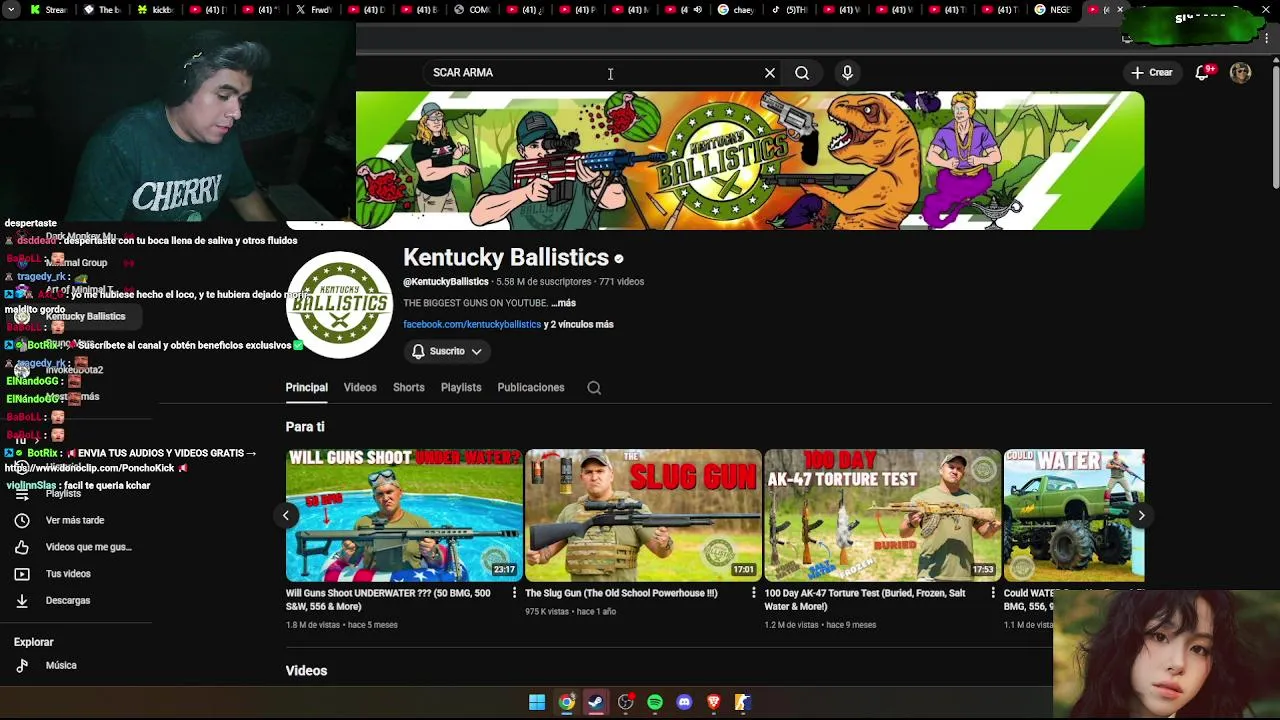This screenshot has width=1280, height=720.
Task: Open the green monster truck video thumbnail
Action: click(x=1074, y=515)
